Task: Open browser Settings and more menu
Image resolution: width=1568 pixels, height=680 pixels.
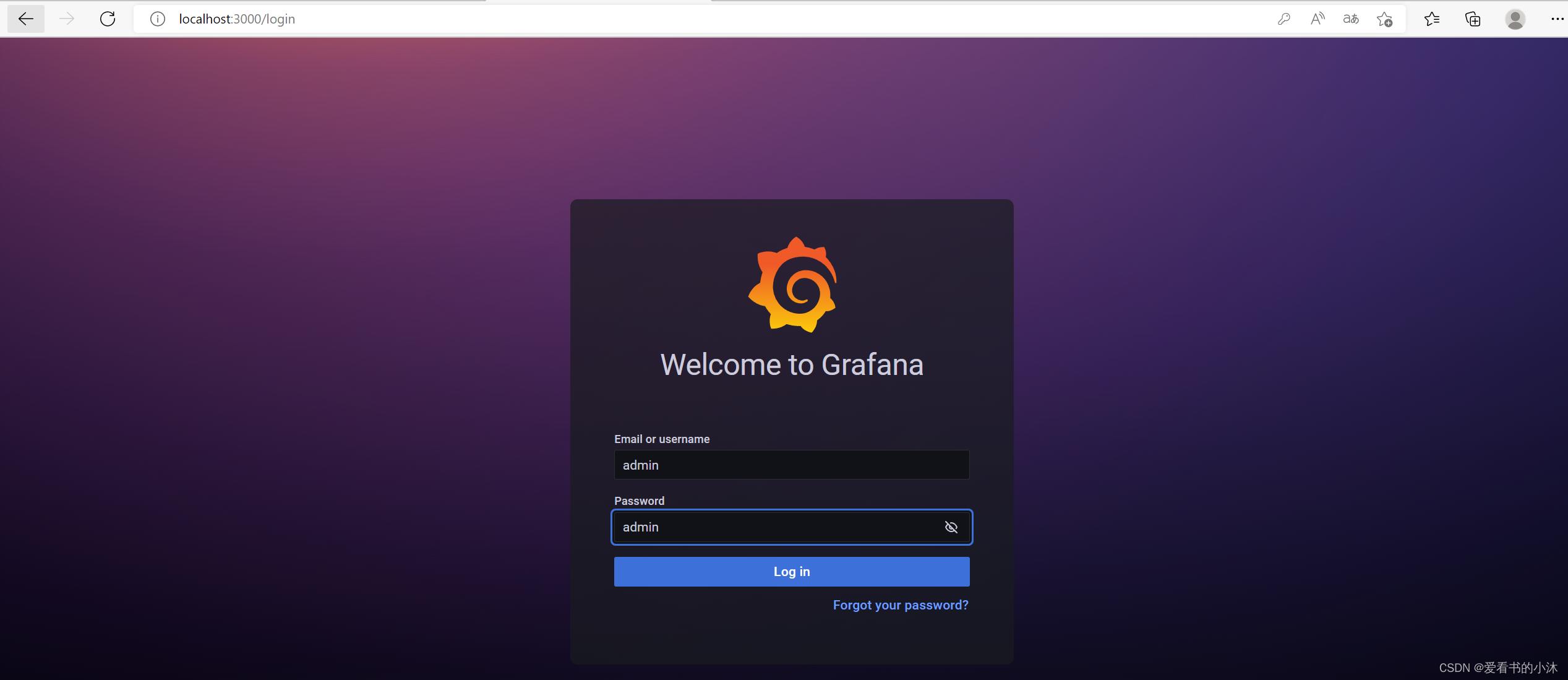Action: pos(1556,19)
